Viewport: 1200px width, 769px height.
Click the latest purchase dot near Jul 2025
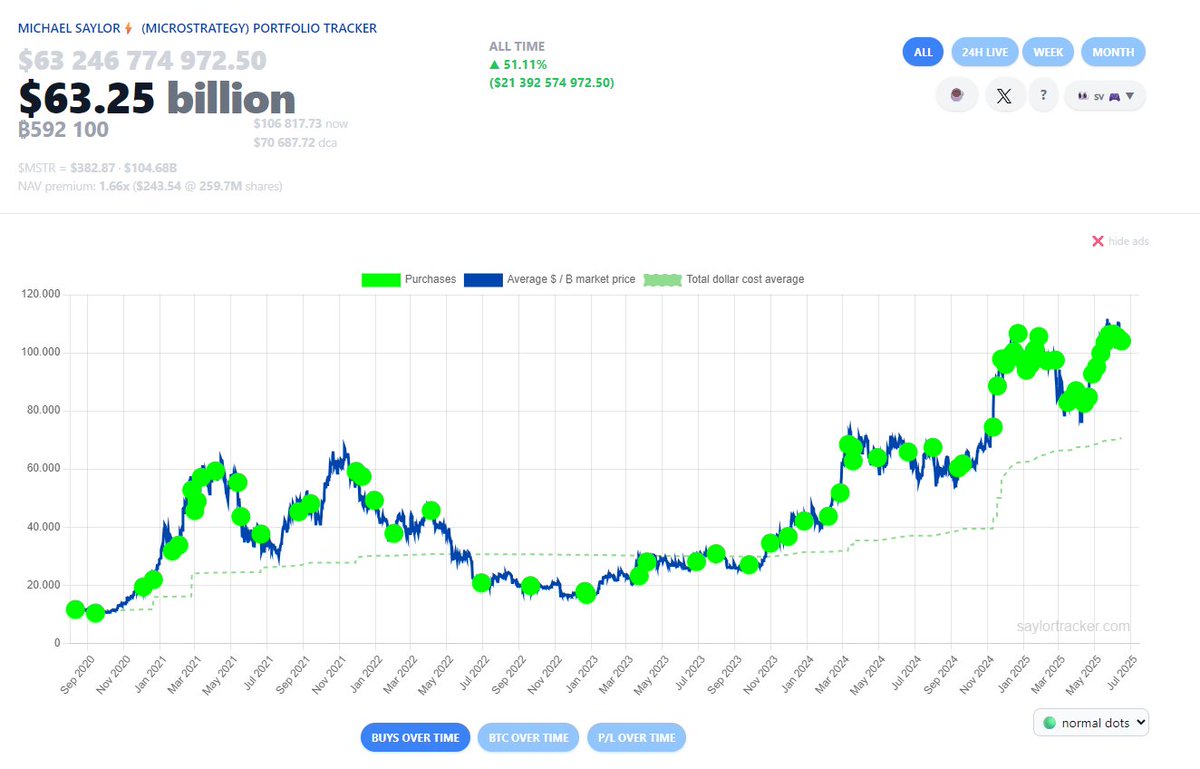(1122, 340)
